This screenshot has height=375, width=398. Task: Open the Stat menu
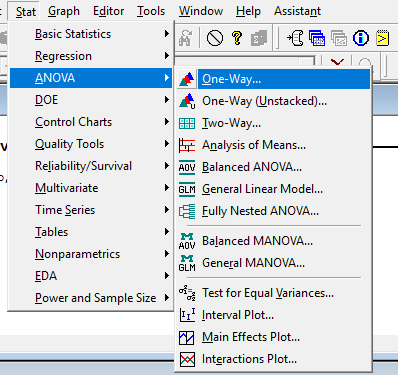tap(25, 11)
